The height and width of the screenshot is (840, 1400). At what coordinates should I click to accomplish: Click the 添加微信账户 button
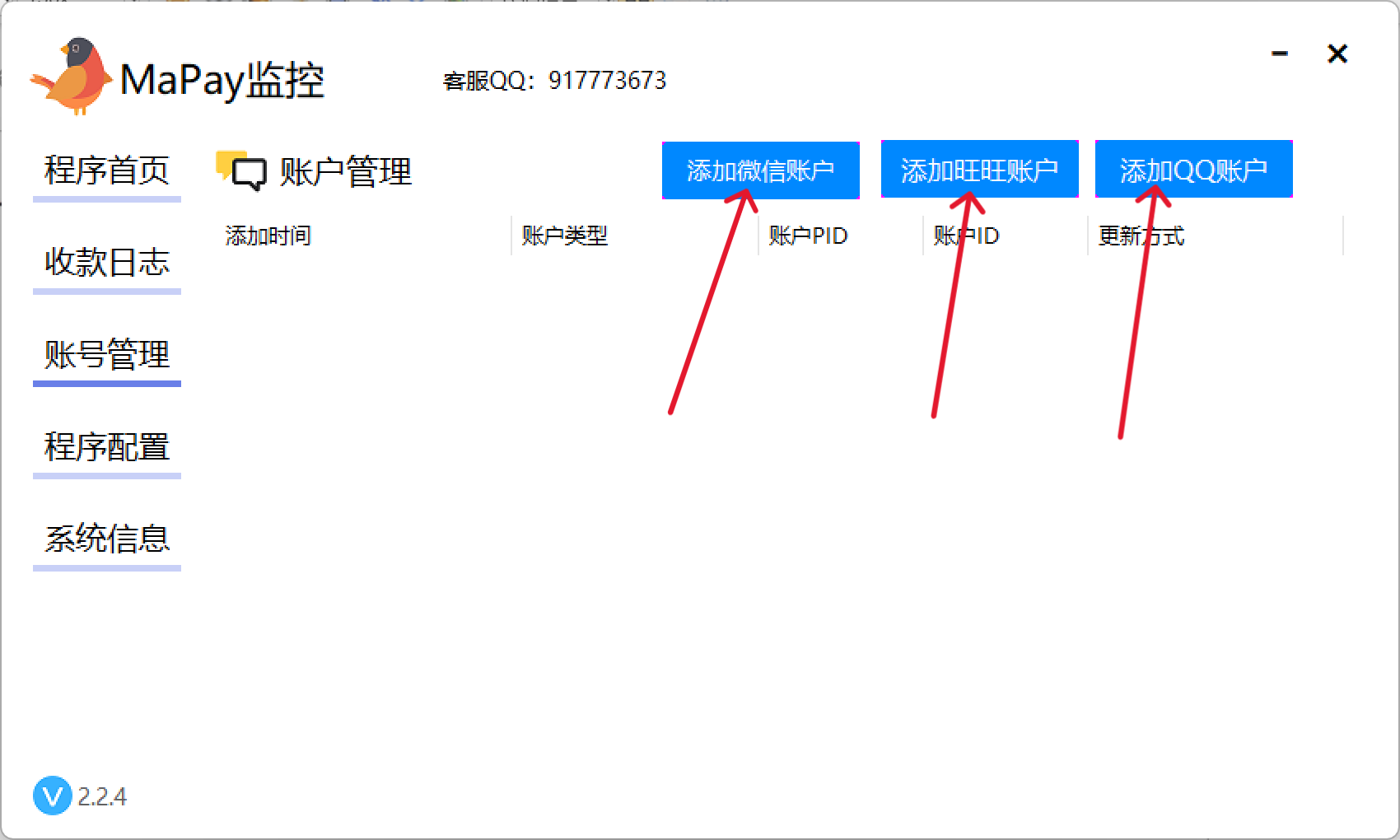pyautogui.click(x=761, y=170)
